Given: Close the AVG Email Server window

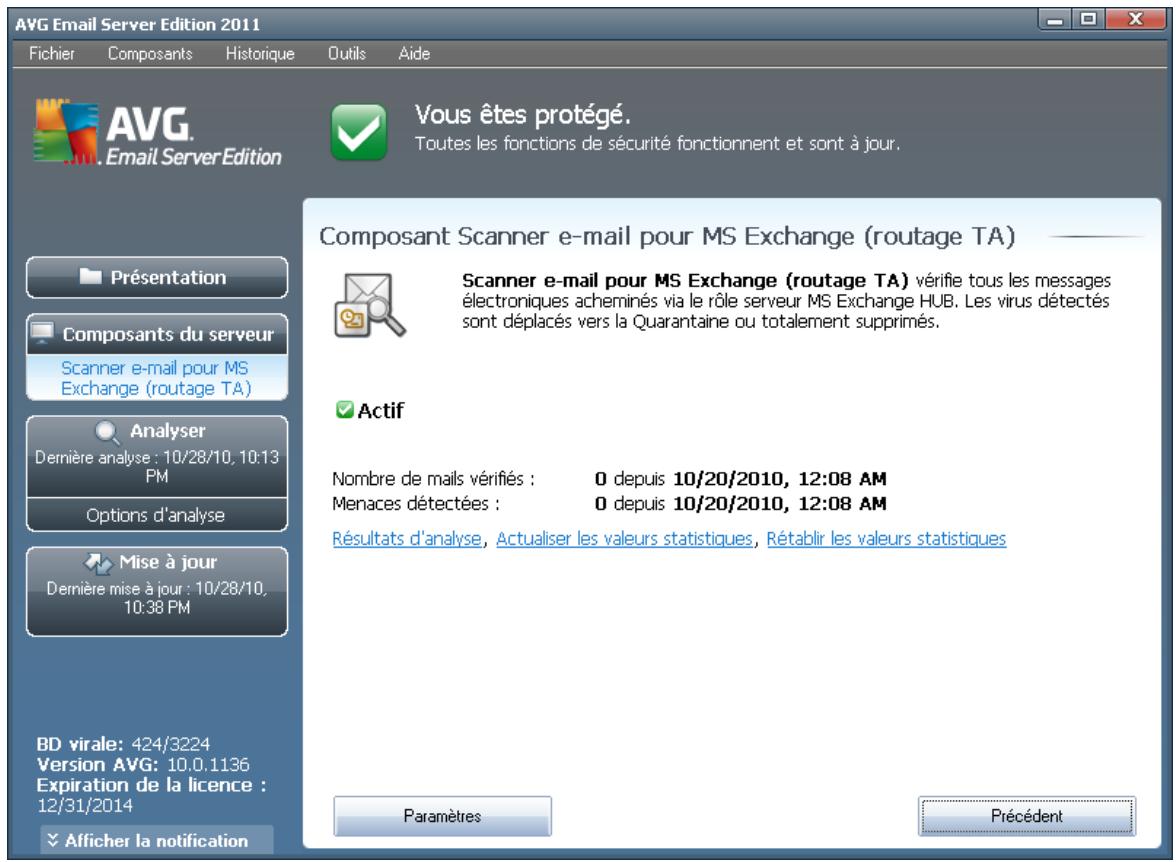Looking at the screenshot, I should tap(1136, 20).
